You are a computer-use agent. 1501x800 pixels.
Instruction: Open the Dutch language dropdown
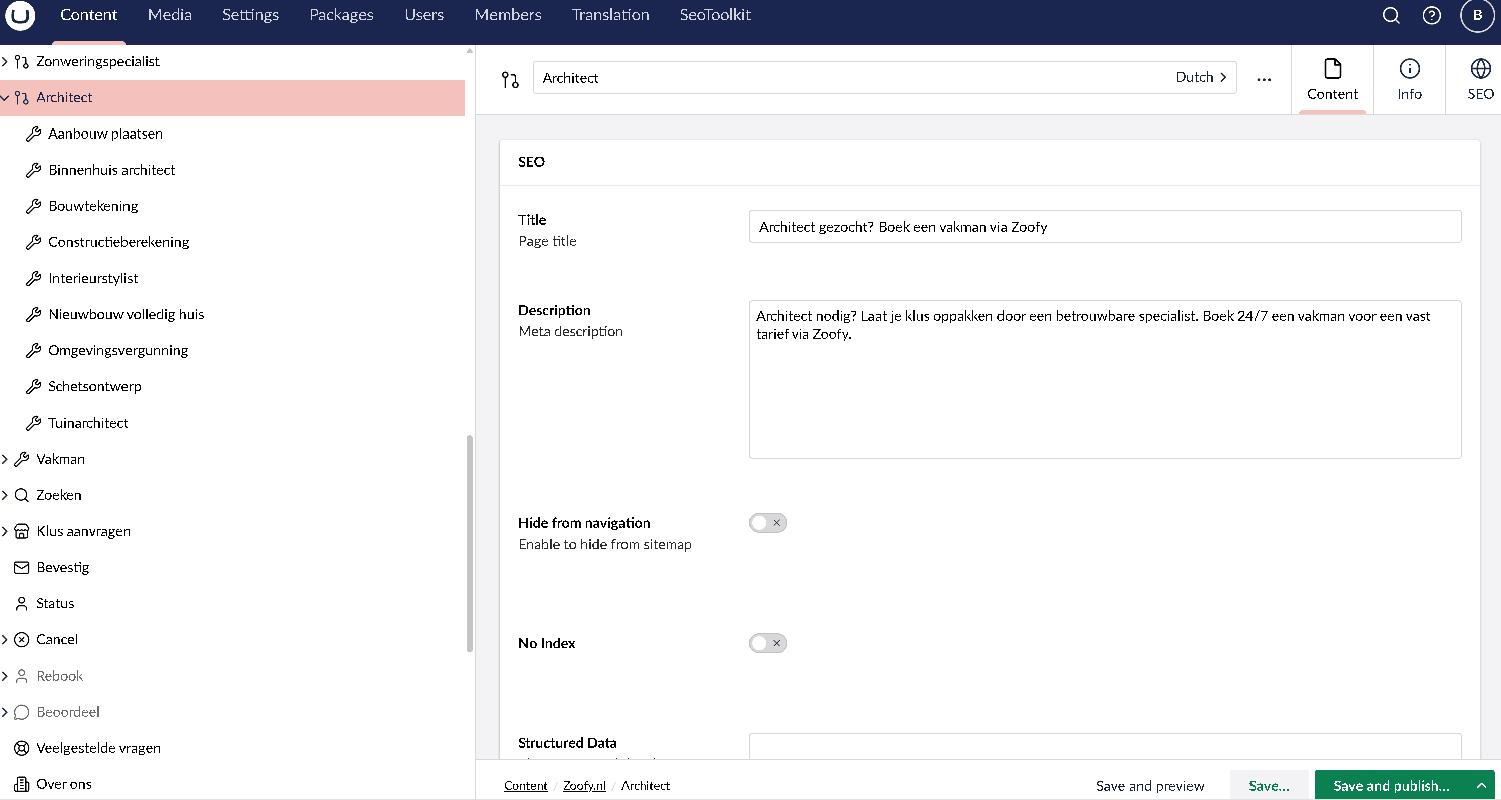coord(1200,78)
